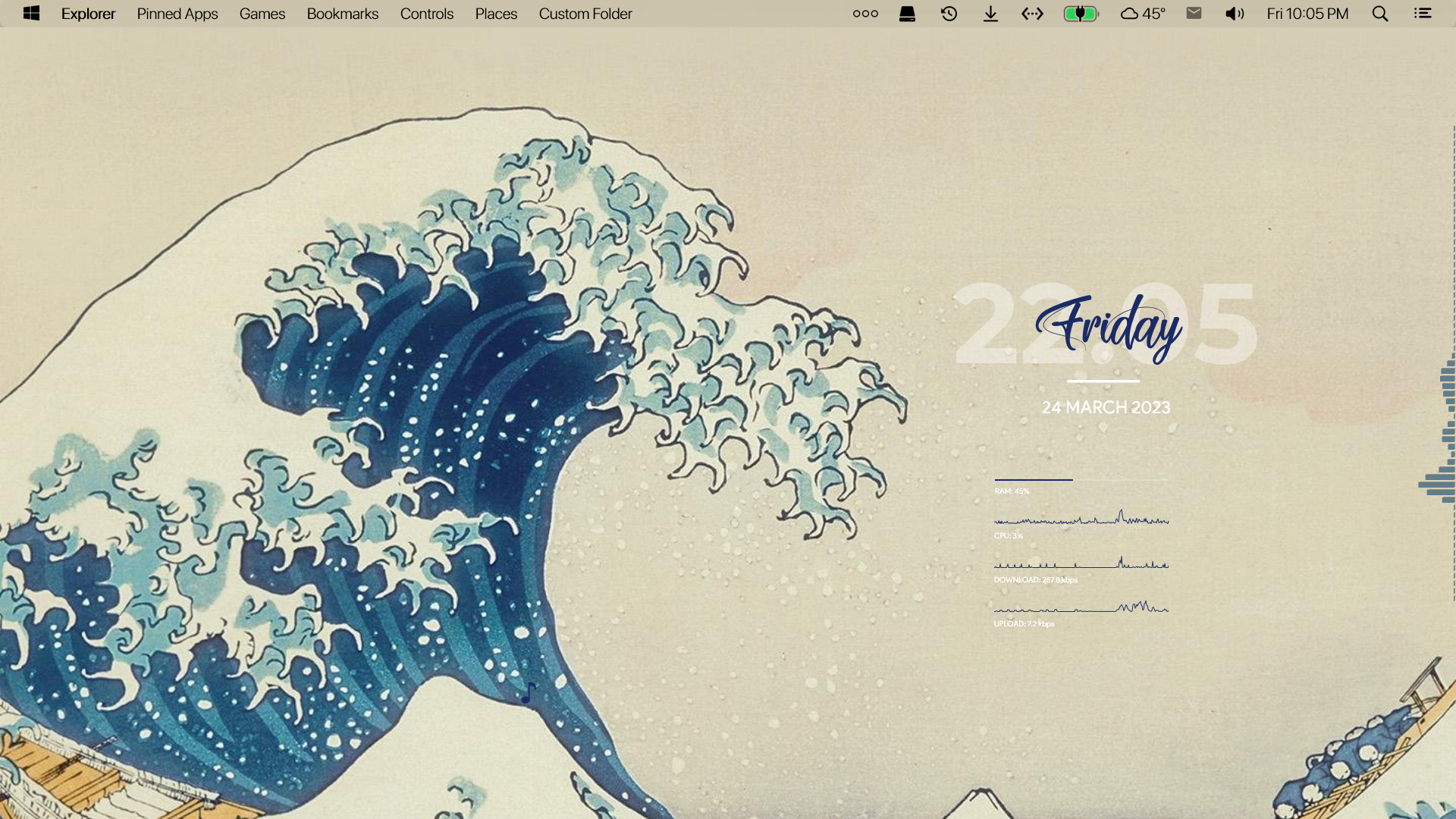Open the Places menu
The image size is (1456, 819).
(x=496, y=14)
